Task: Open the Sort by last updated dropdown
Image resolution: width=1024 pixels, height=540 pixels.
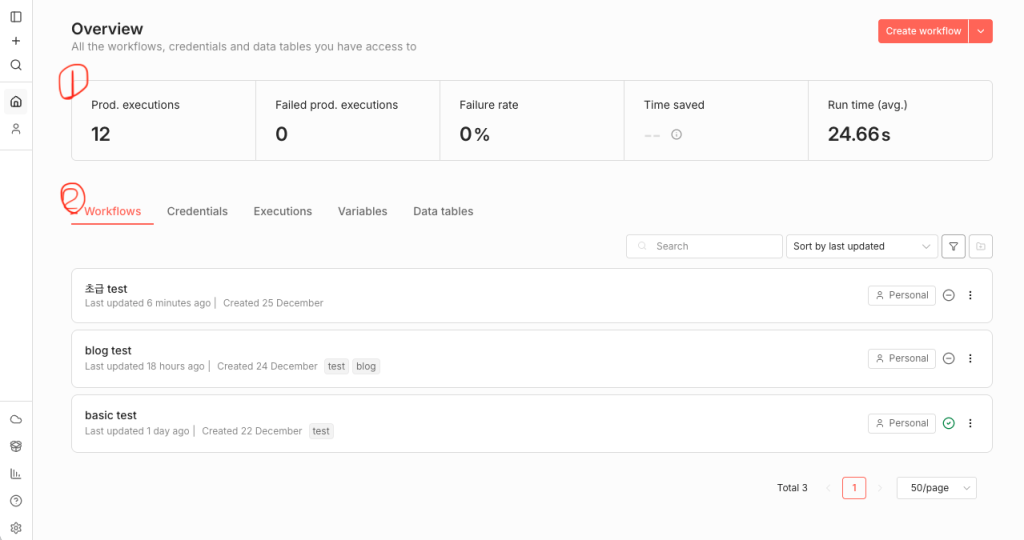Action: click(862, 246)
